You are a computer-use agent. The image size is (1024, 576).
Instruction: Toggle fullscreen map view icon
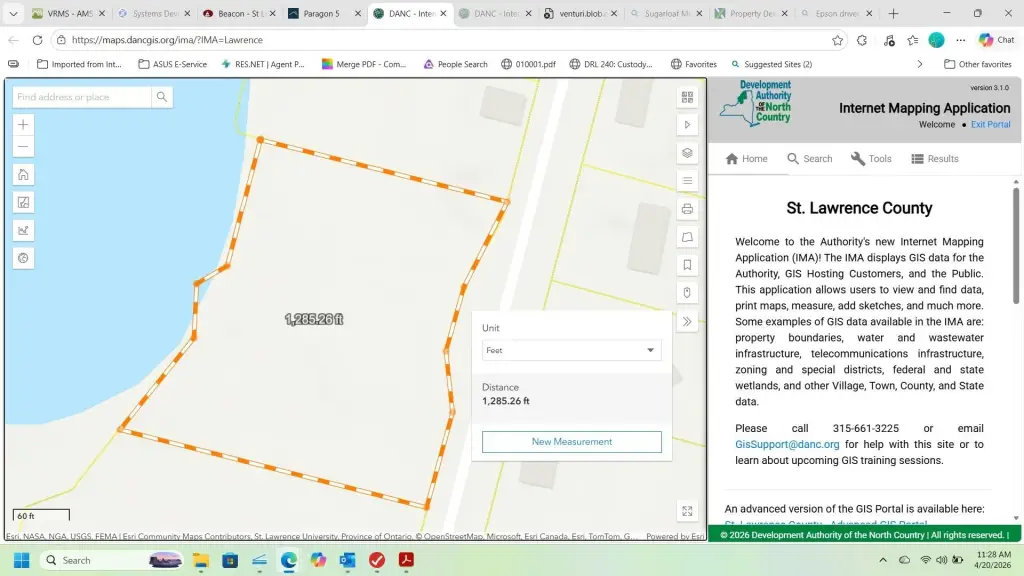pyautogui.click(x=687, y=510)
